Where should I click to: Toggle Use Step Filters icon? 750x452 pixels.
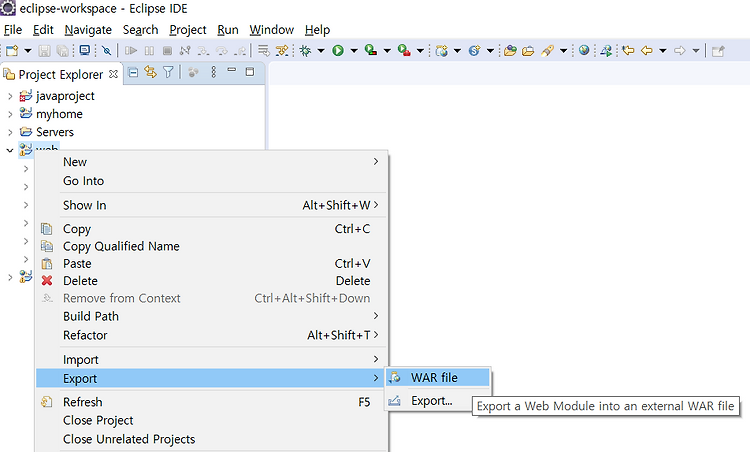(x=282, y=50)
